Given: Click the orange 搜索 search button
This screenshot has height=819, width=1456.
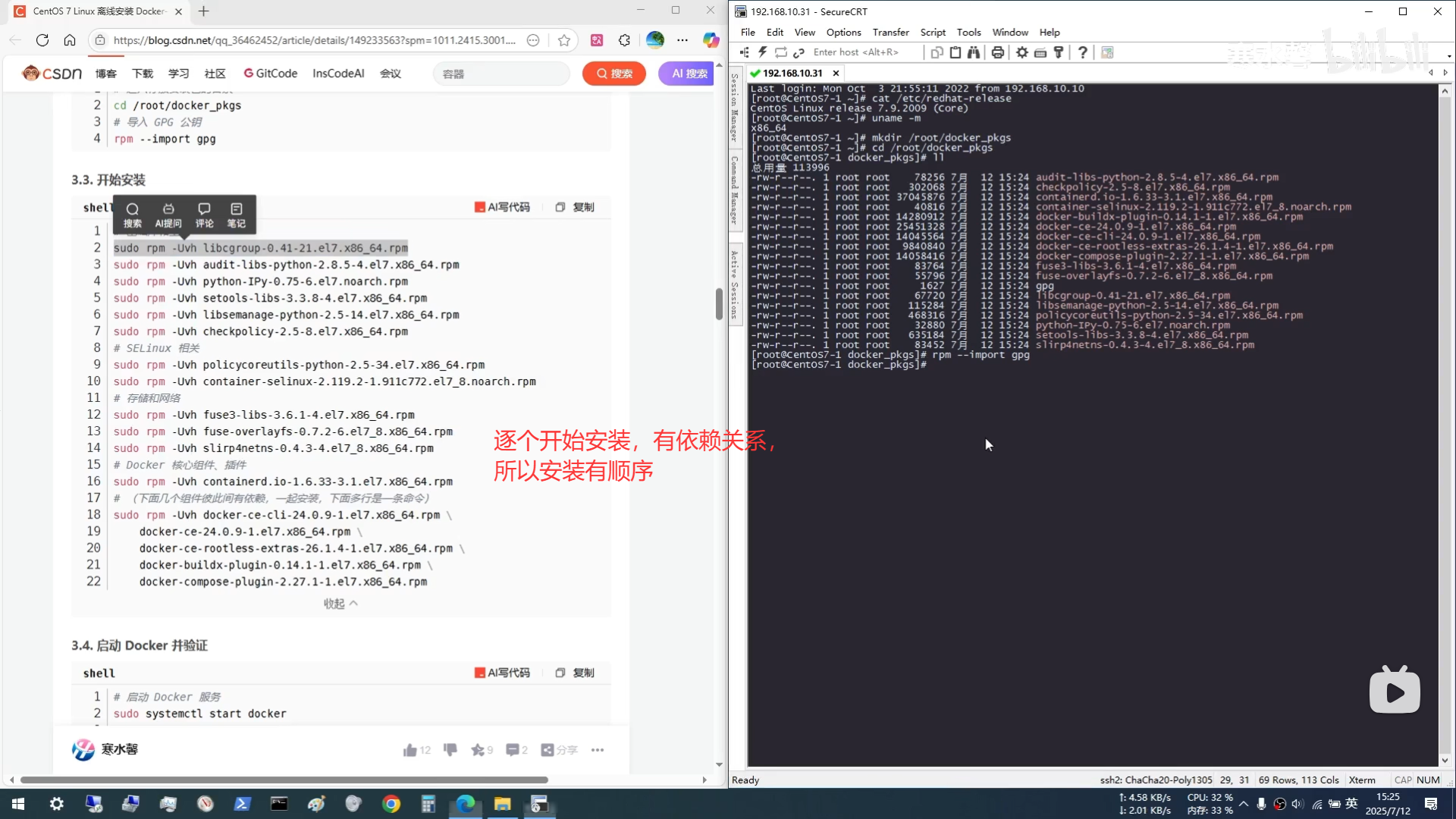Looking at the screenshot, I should pyautogui.click(x=614, y=74).
